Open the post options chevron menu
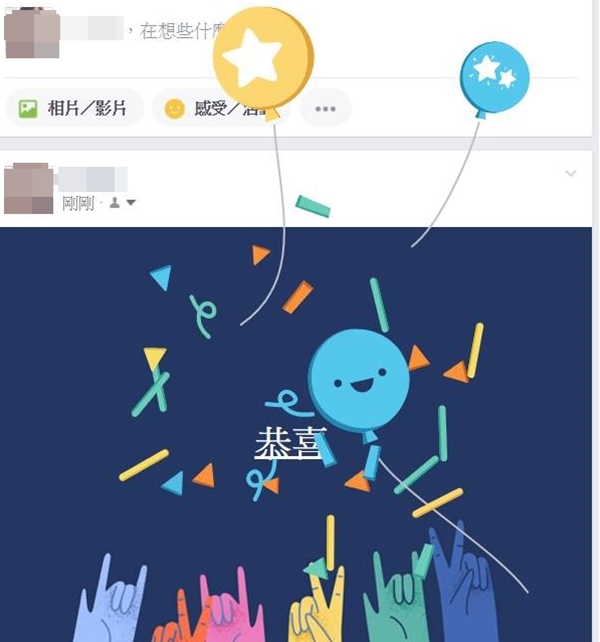 pyautogui.click(x=571, y=173)
